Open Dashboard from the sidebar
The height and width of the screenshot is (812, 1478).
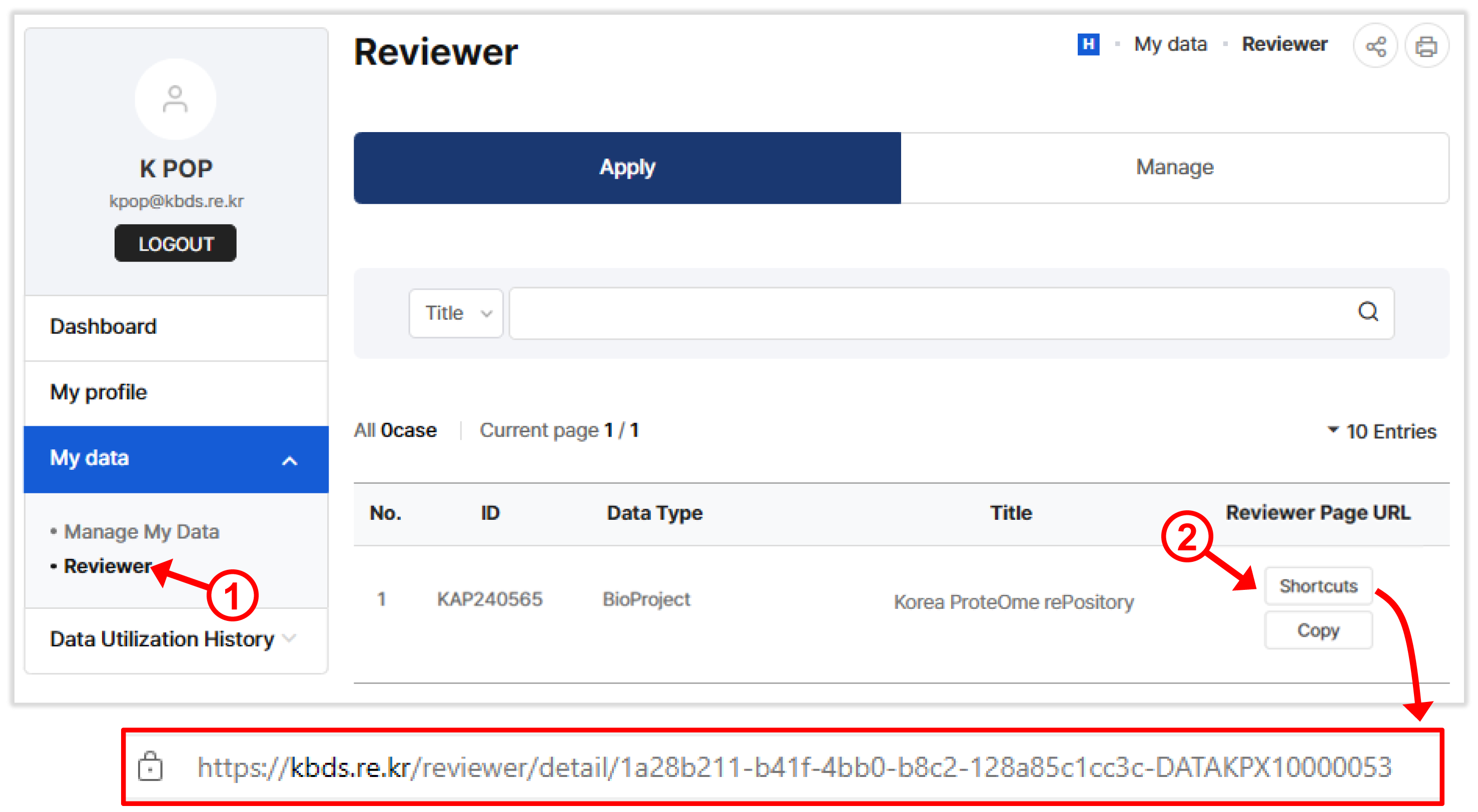[x=103, y=327]
